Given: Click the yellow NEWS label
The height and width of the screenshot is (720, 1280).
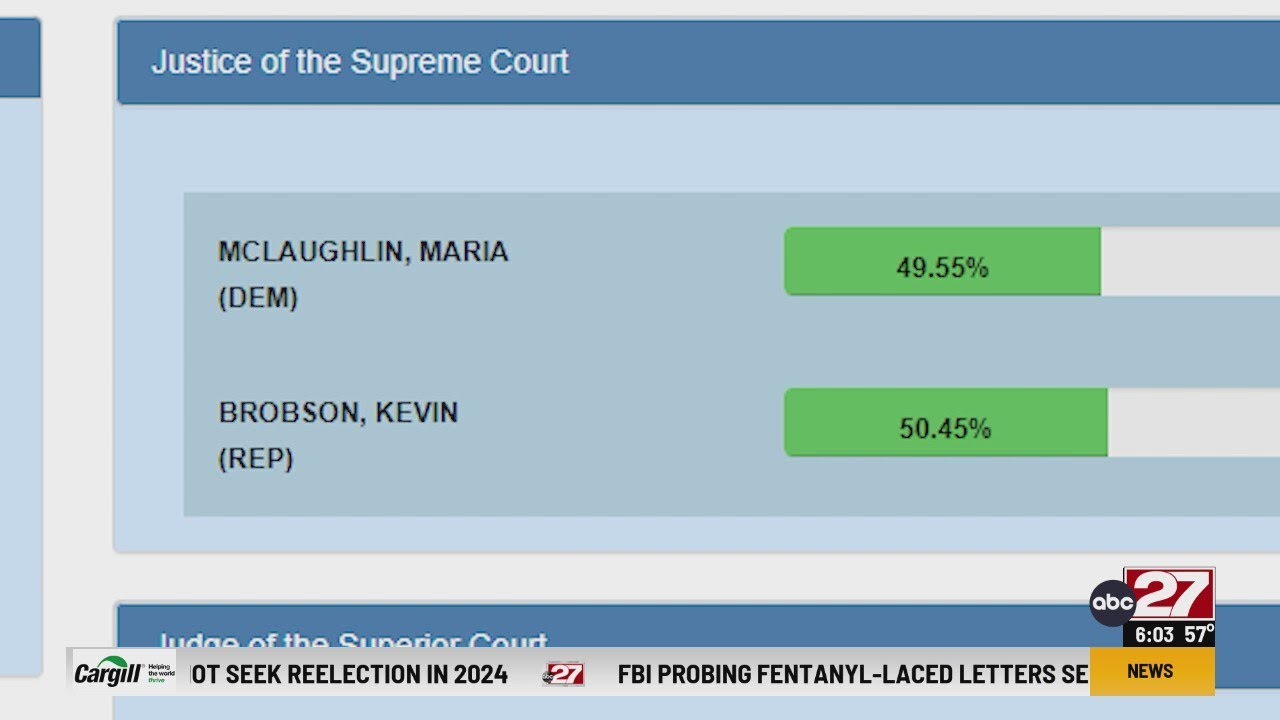Looking at the screenshot, I should [x=1150, y=671].
